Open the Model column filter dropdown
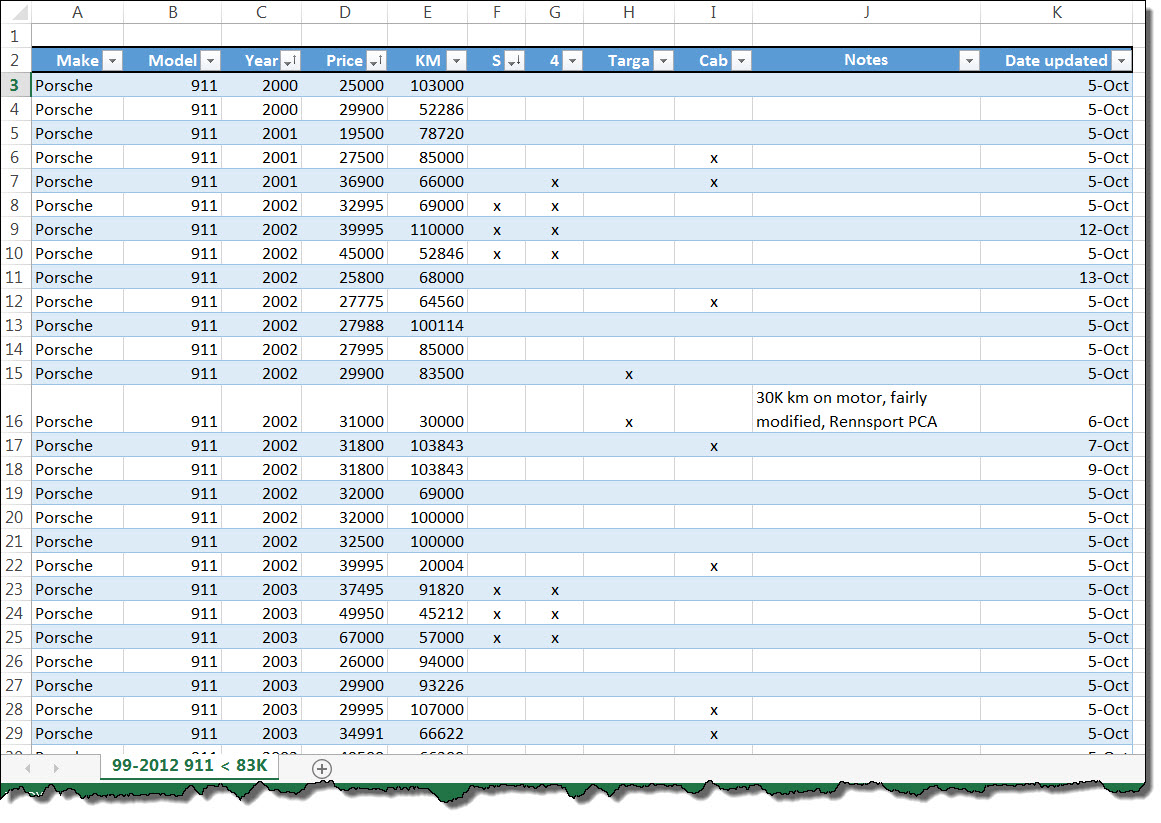Image resolution: width=1161 pixels, height=823 pixels. click(211, 61)
